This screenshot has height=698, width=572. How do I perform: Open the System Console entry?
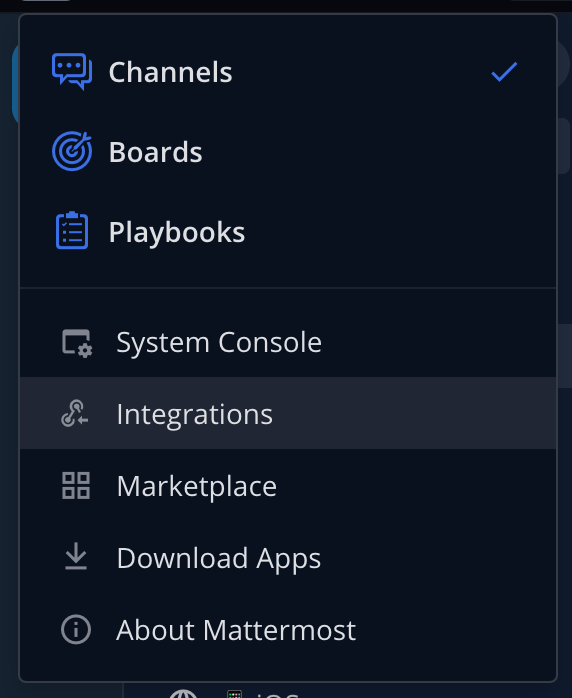tap(288, 342)
